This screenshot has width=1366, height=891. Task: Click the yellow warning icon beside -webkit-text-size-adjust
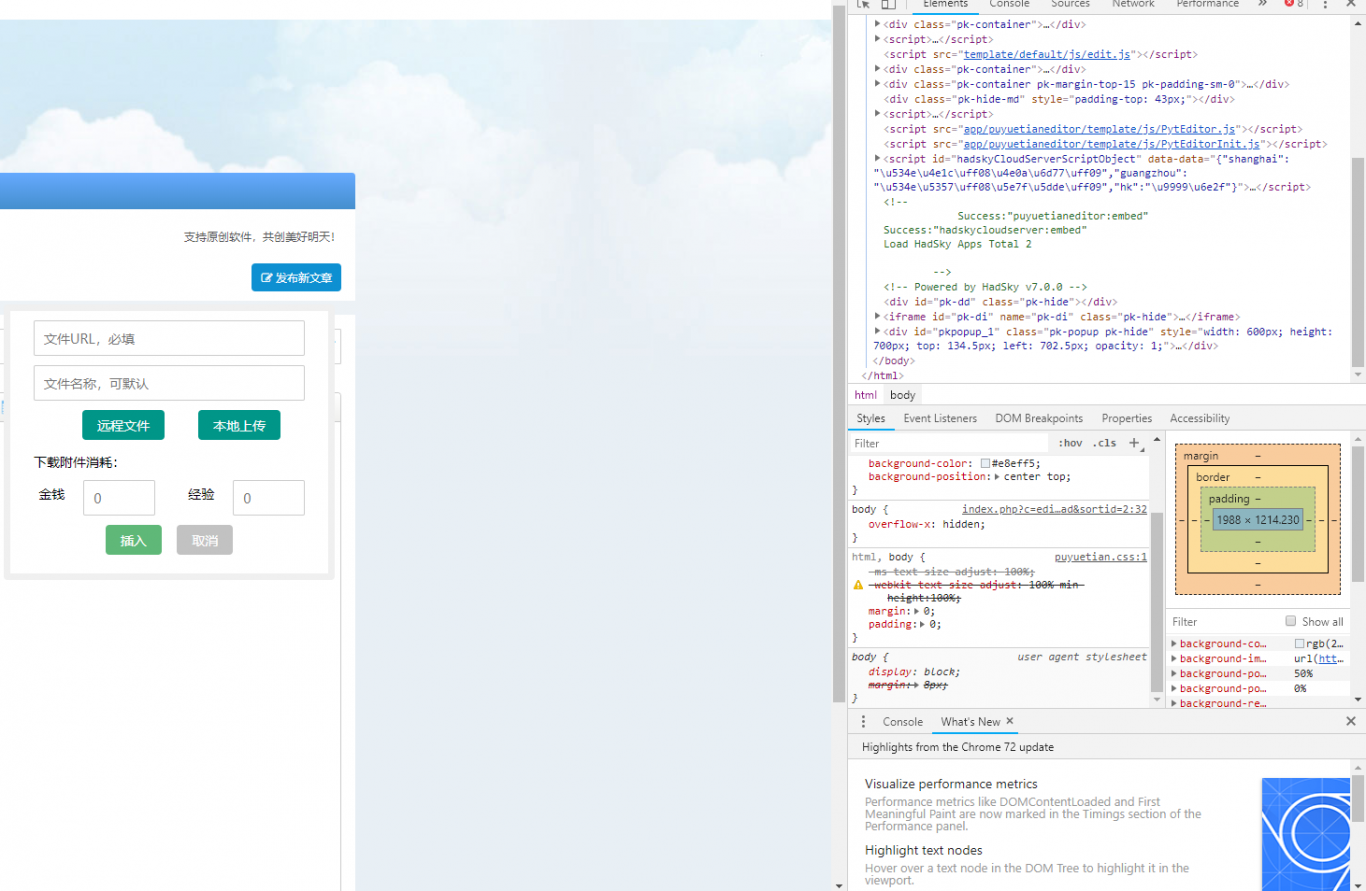pyautogui.click(x=858, y=585)
